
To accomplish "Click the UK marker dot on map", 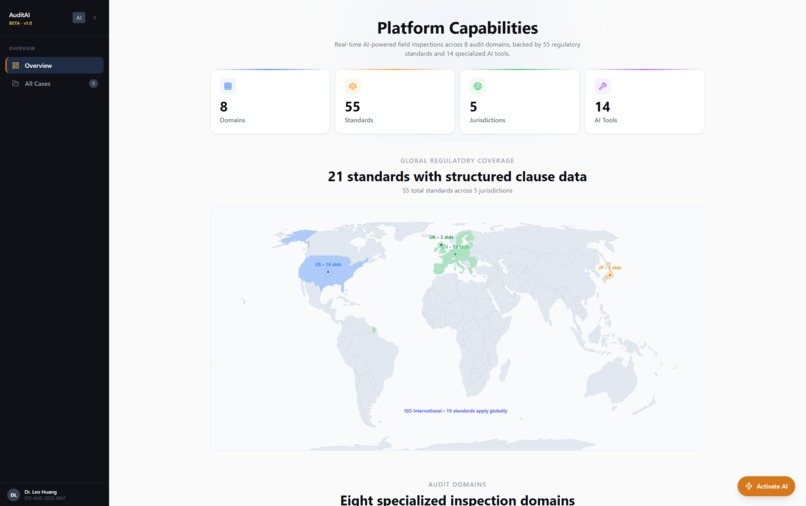I will point(441,245).
